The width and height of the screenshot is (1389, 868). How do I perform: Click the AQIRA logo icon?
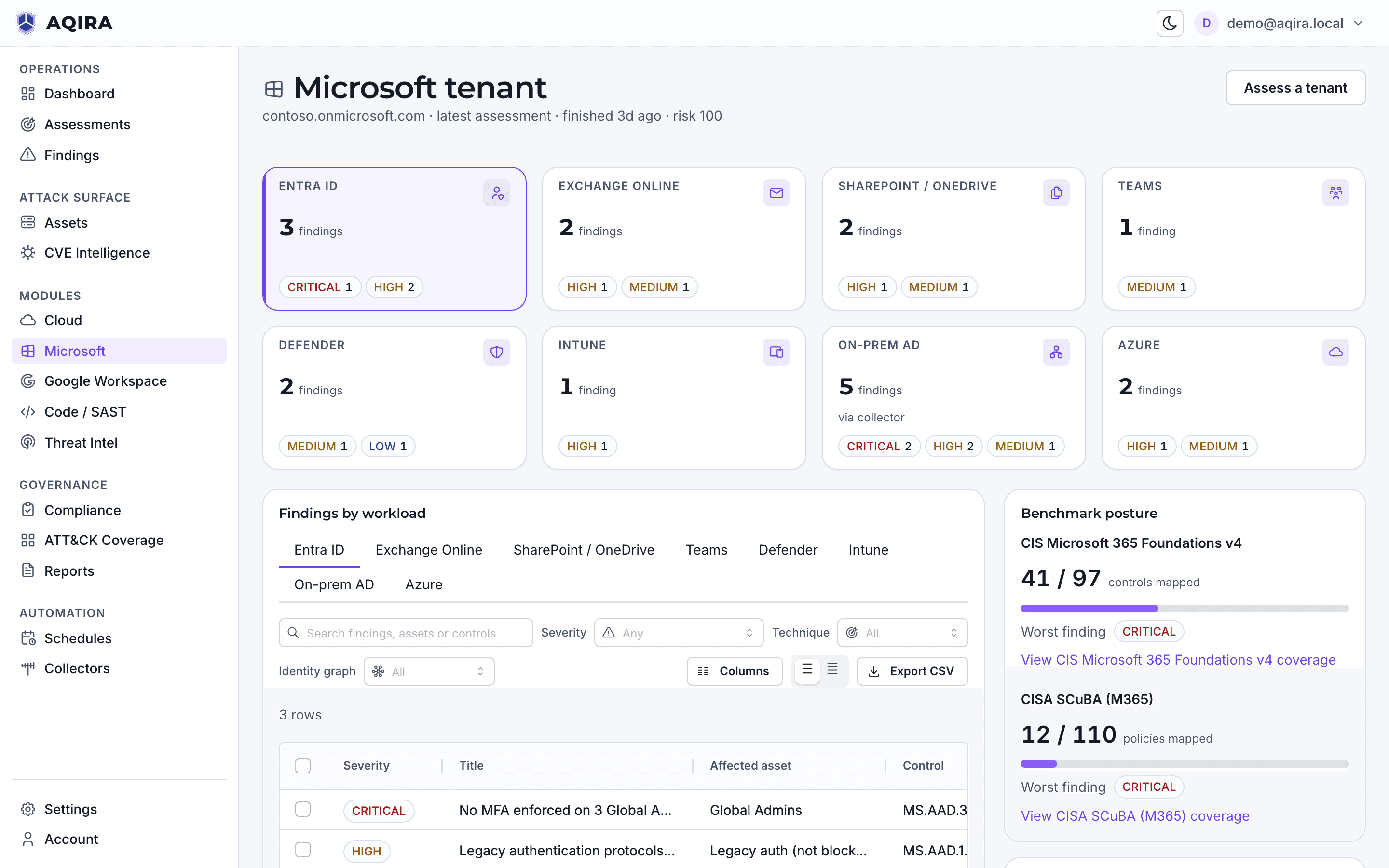tap(26, 23)
